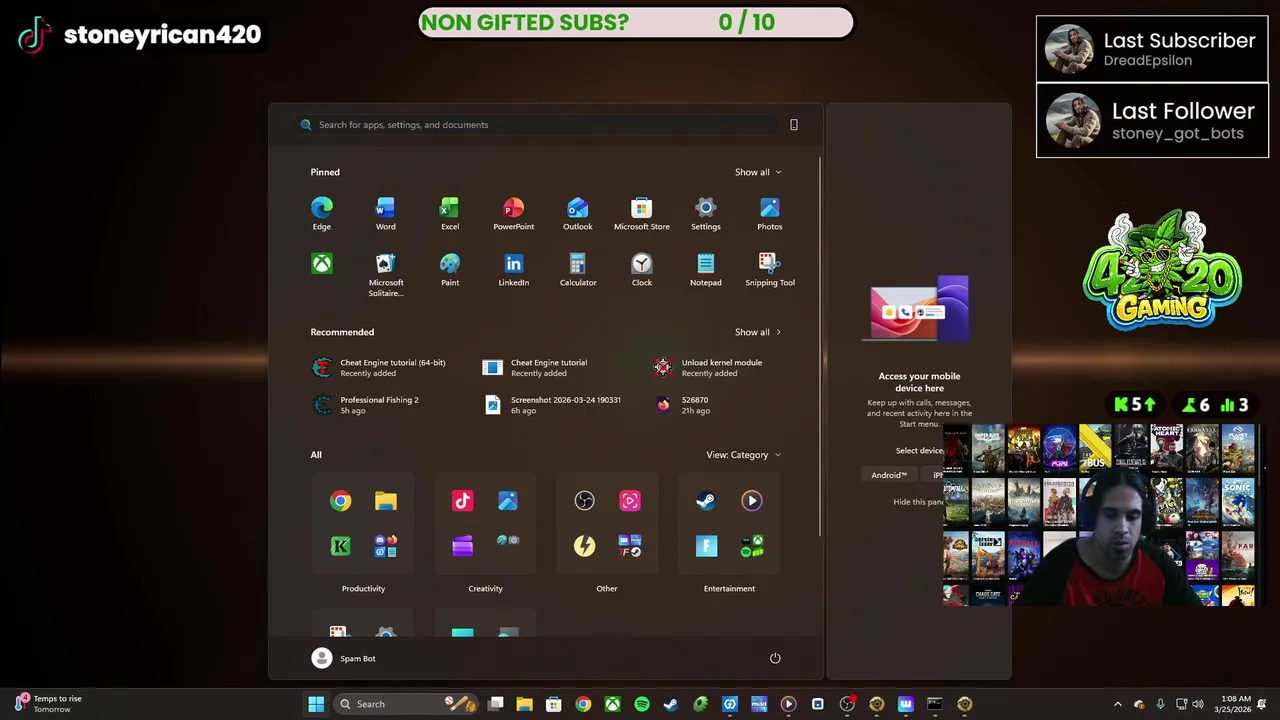
Task: Toggle the mobile panel icon beside search
Action: pyautogui.click(x=794, y=125)
